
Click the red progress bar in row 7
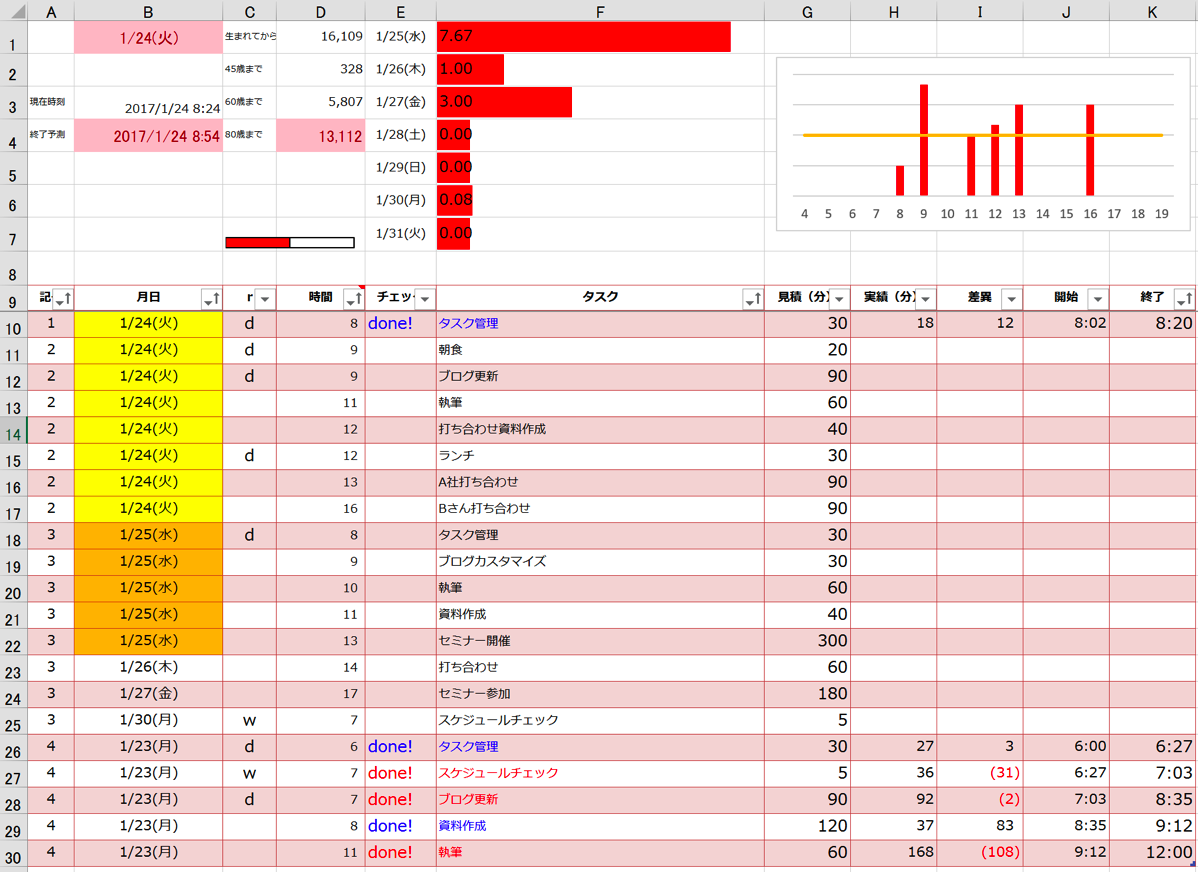(x=257, y=242)
